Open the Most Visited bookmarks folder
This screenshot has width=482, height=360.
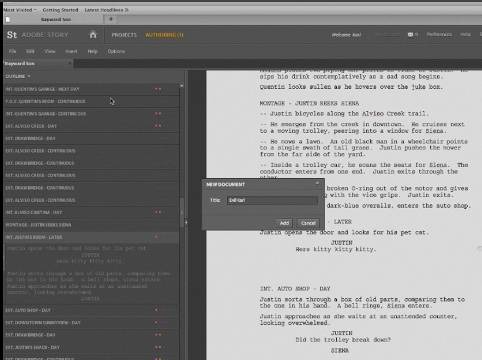pyautogui.click(x=20, y=10)
